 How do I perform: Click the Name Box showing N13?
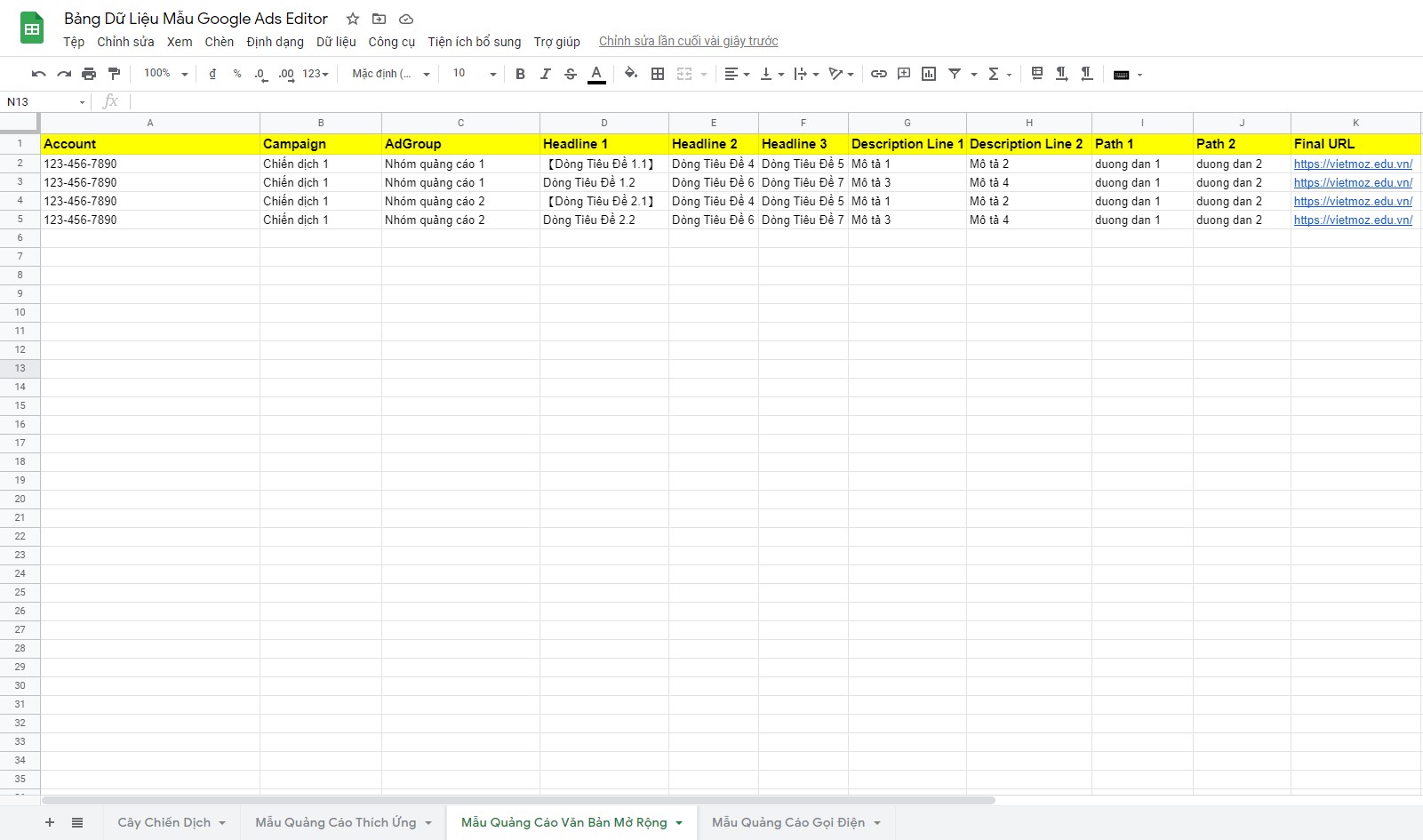pos(44,101)
